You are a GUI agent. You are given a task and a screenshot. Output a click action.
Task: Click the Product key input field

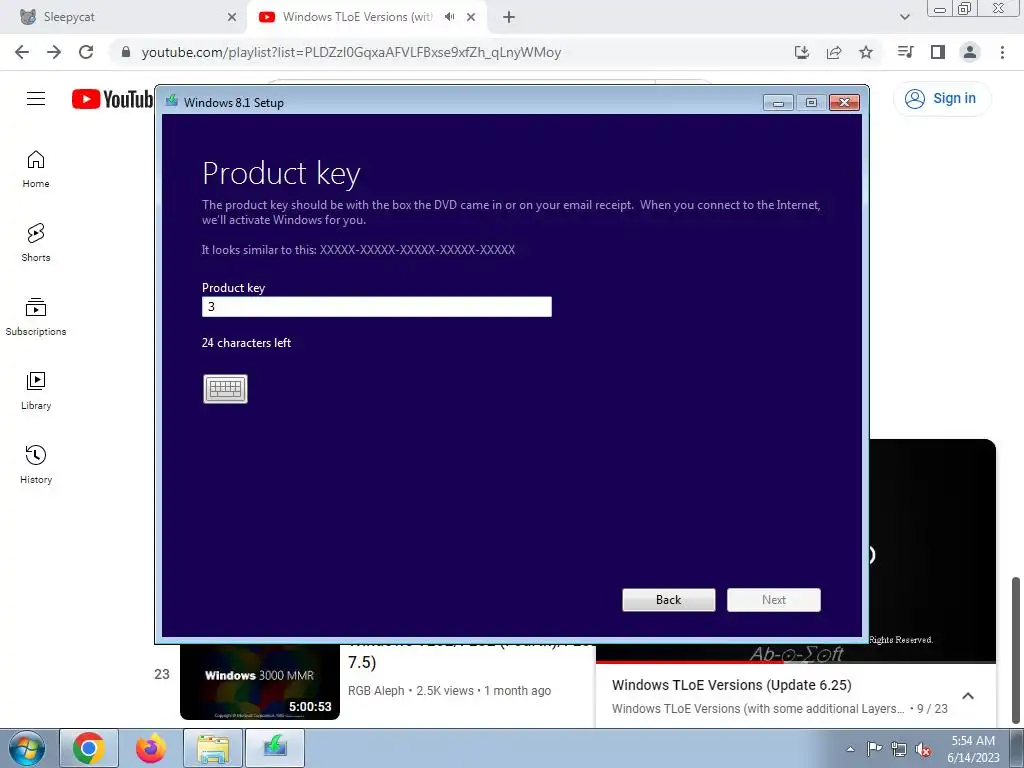coord(377,306)
